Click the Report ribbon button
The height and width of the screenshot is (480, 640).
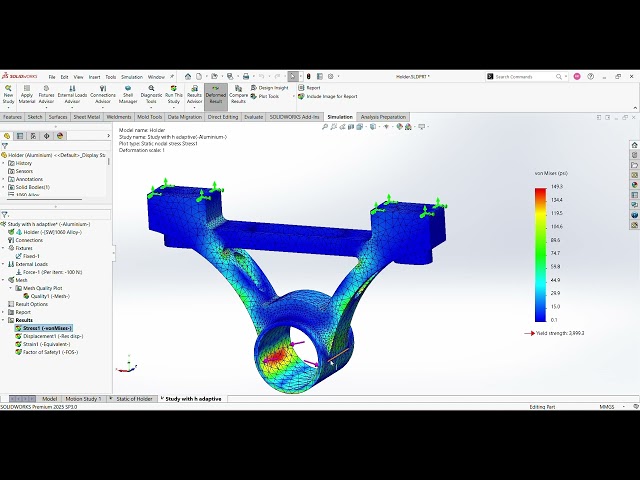pyautogui.click(x=309, y=88)
